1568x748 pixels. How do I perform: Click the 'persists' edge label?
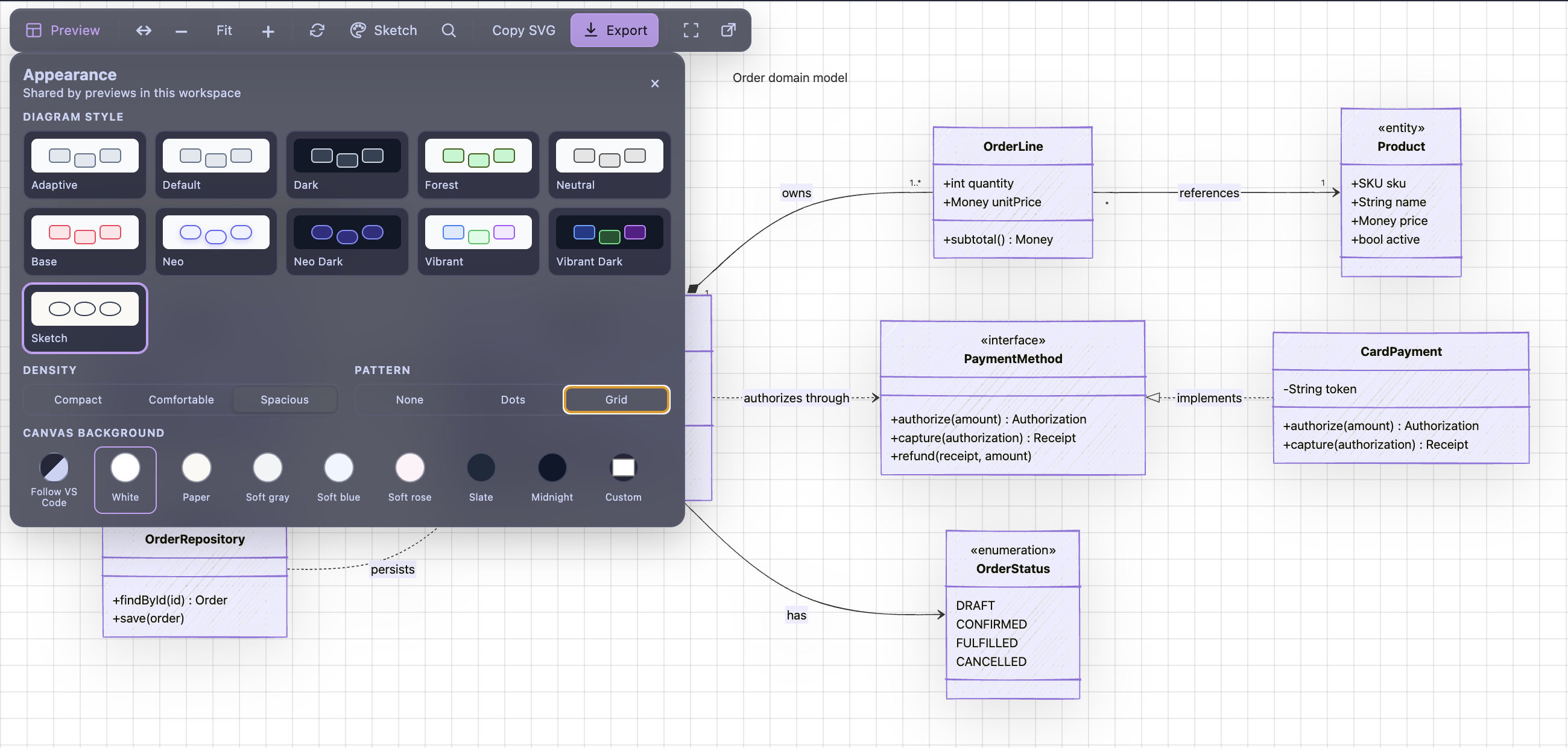point(393,569)
